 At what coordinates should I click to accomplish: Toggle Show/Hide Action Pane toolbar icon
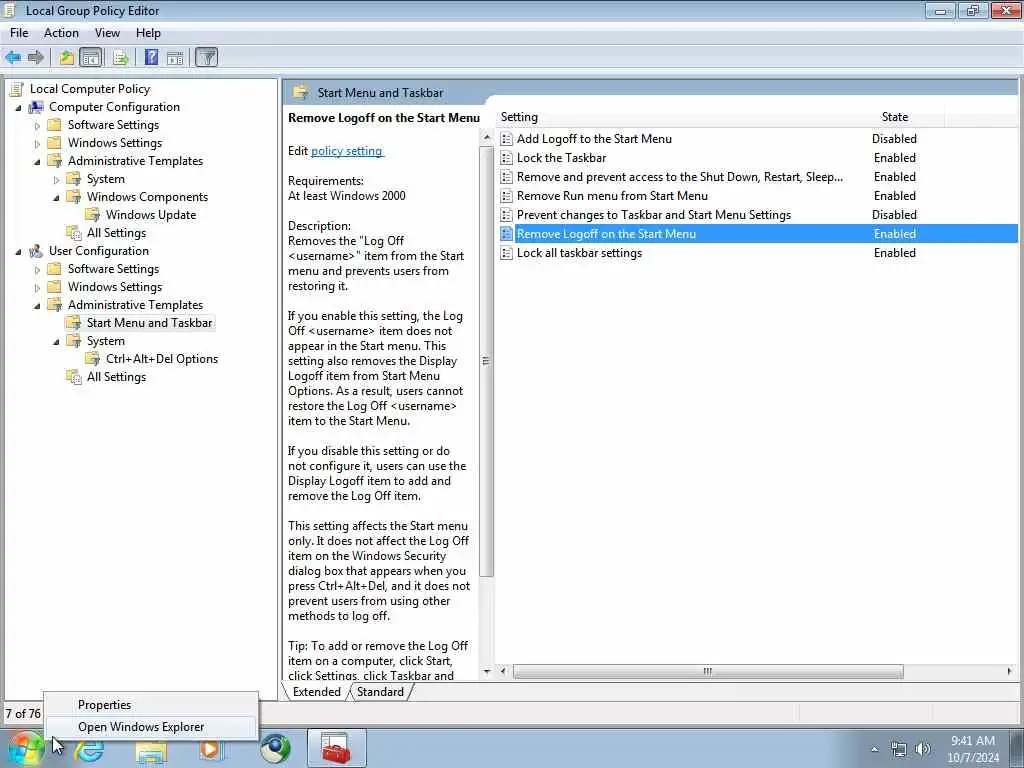tap(175, 57)
